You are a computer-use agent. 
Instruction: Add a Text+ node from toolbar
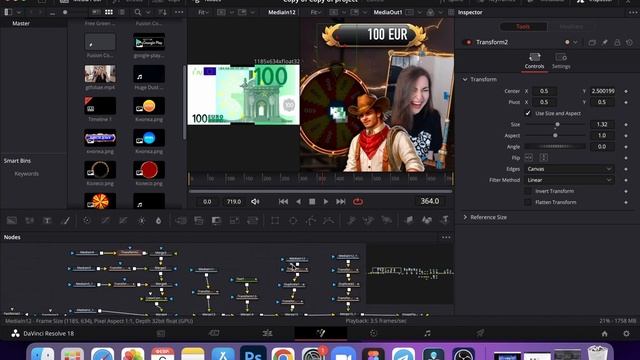click(47, 220)
